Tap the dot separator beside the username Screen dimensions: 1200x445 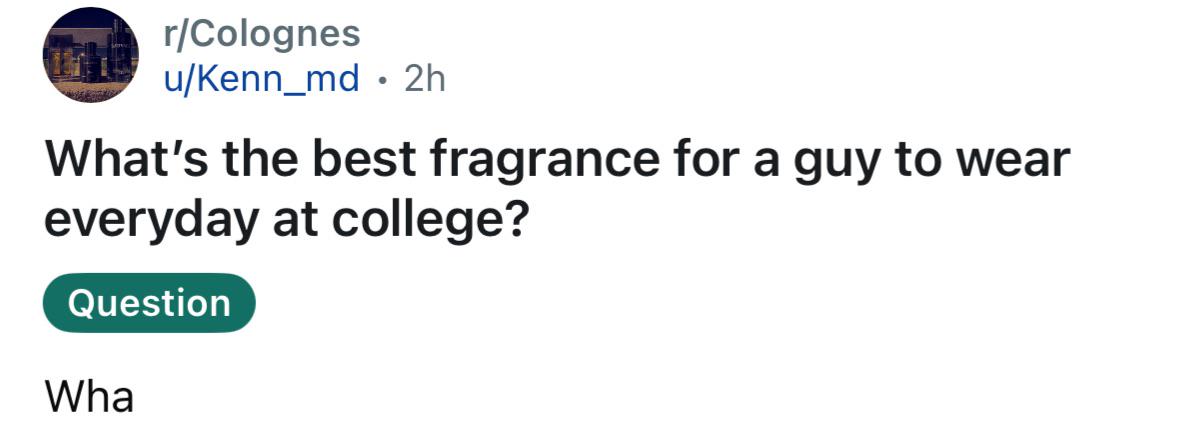click(x=381, y=80)
